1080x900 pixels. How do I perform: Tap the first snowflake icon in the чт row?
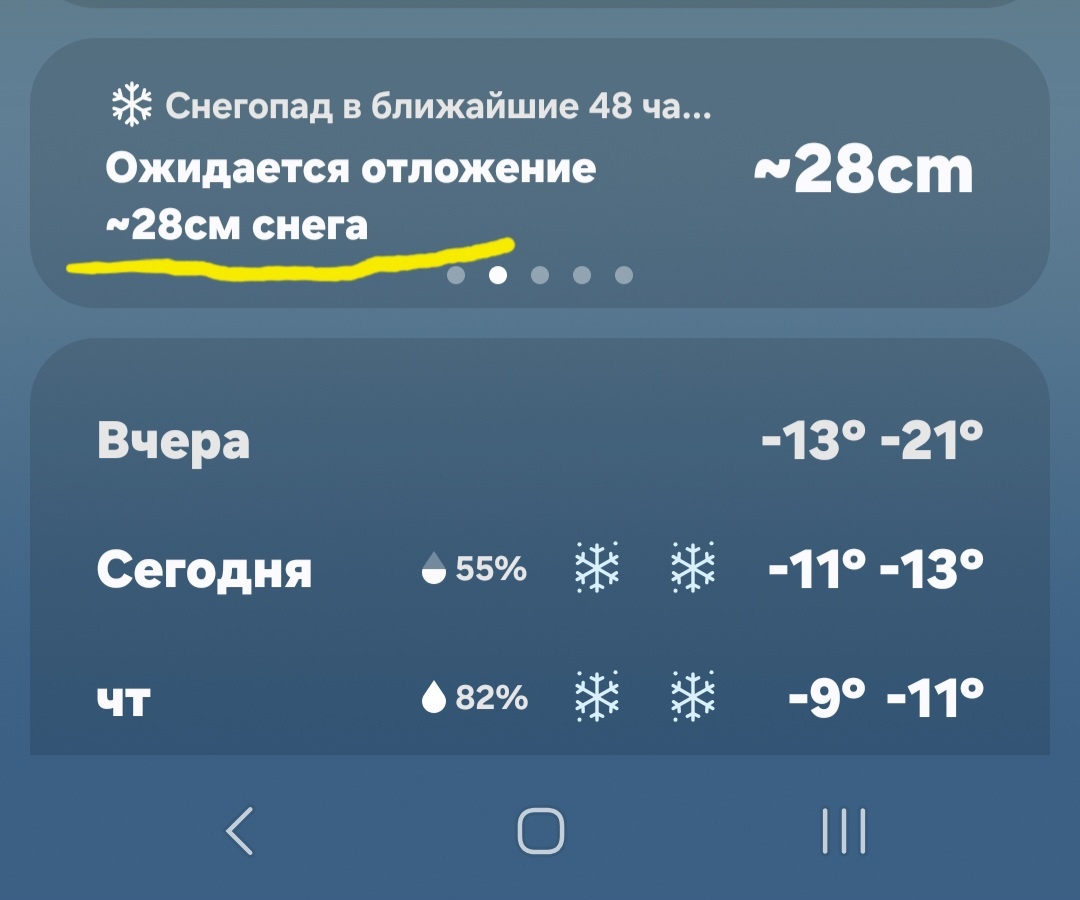pyautogui.click(x=597, y=695)
